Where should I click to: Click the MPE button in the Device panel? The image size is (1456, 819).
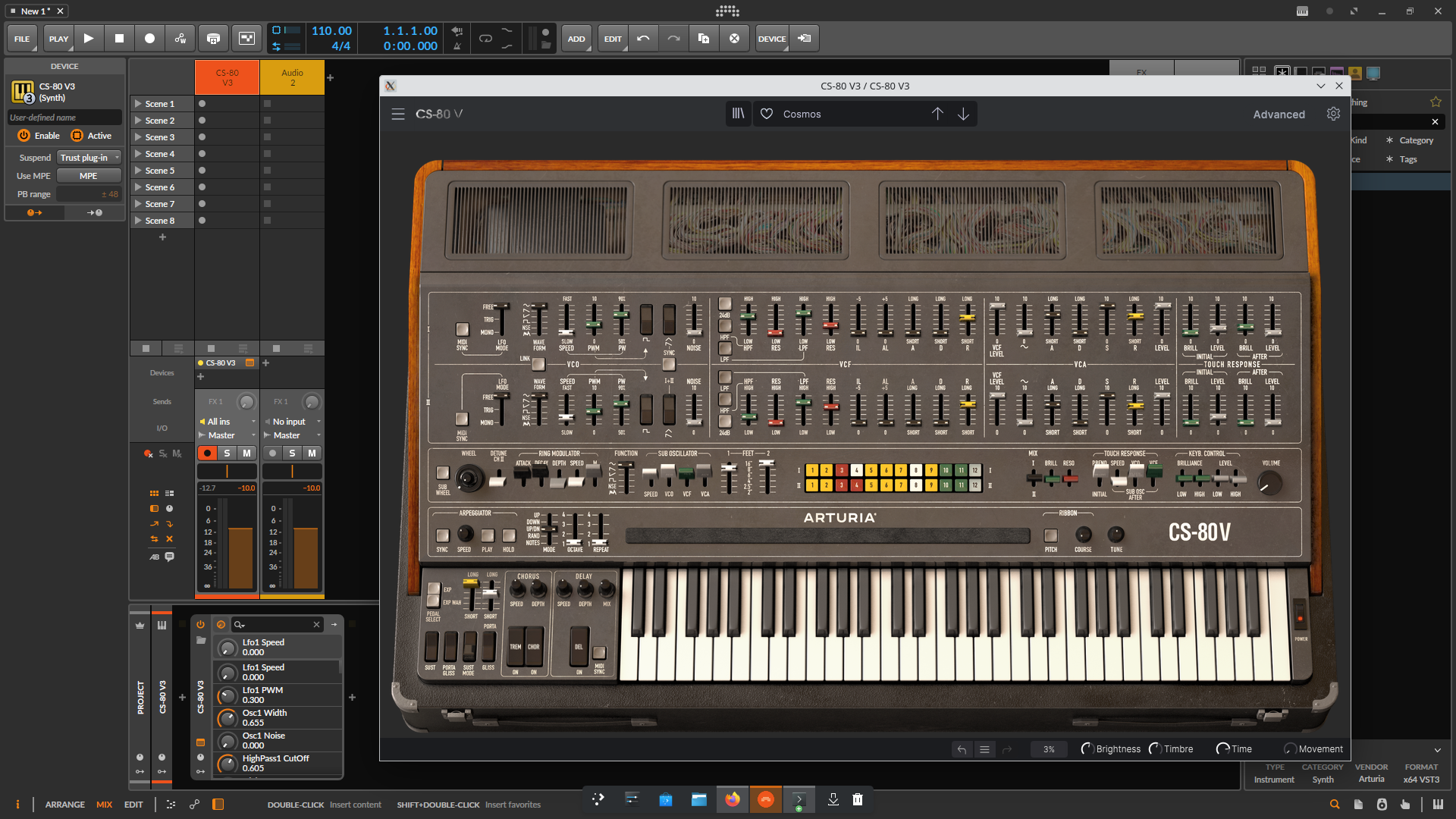point(88,175)
